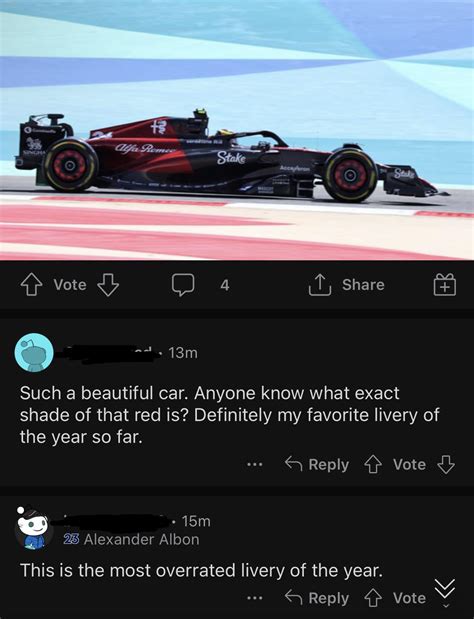Open more options on the overrated livery comment
Image resolution: width=474 pixels, height=619 pixels.
(x=255, y=598)
